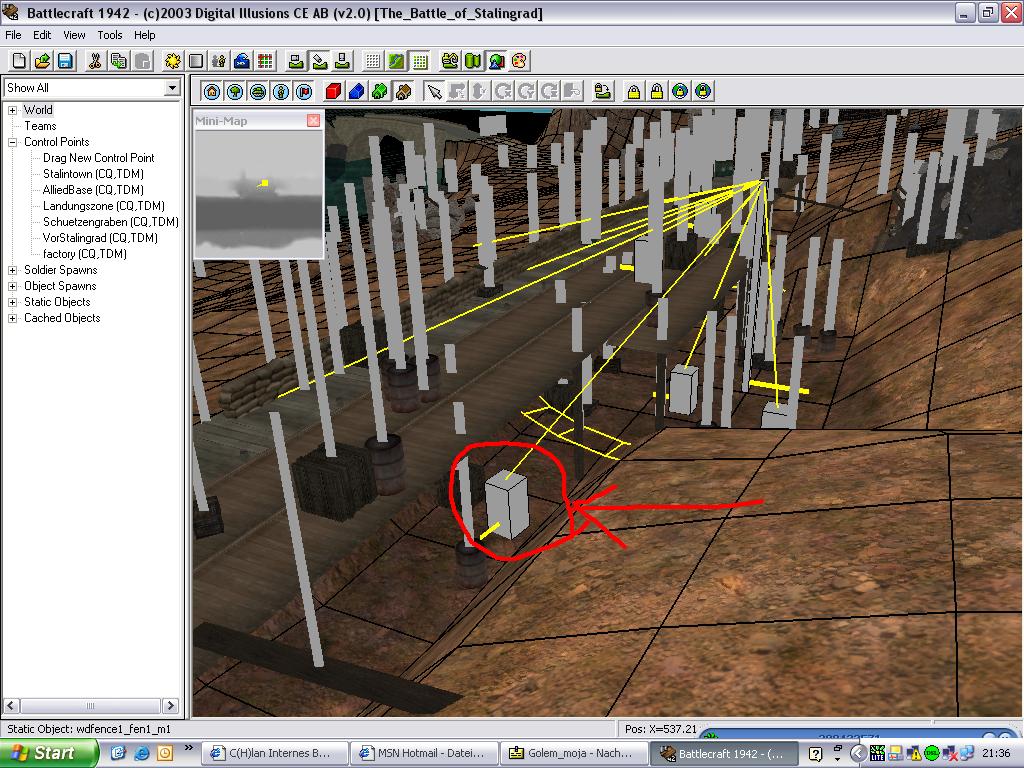This screenshot has width=1024, height=768.
Task: Click the terrain paint bucket tool icon
Action: [319, 61]
